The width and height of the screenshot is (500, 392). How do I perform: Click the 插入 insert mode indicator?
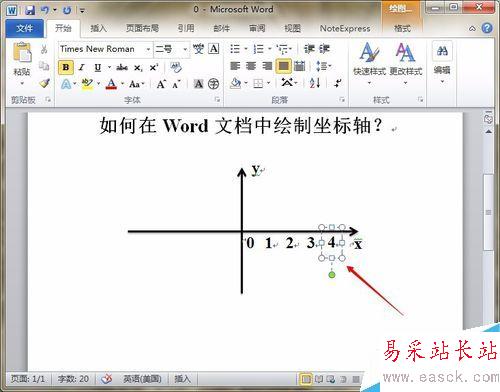coord(182,379)
